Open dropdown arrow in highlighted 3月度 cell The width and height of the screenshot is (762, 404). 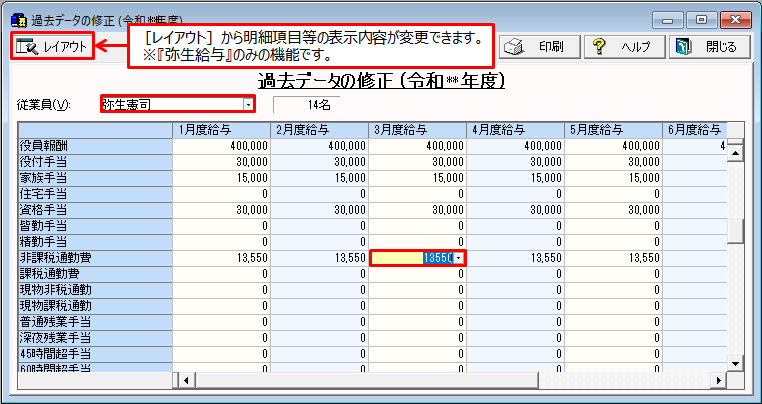[459, 258]
